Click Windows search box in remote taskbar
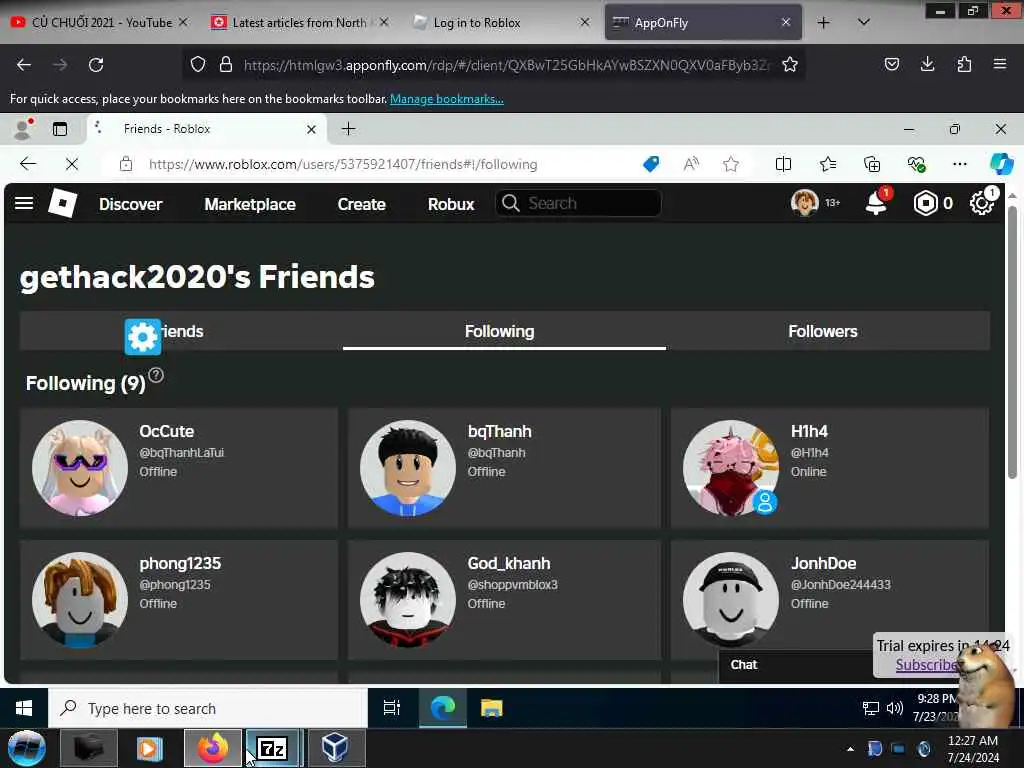 click(x=208, y=709)
